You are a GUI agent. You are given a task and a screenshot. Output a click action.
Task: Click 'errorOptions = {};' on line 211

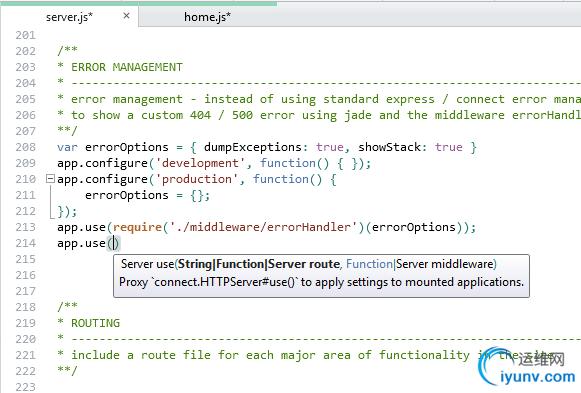pos(147,195)
